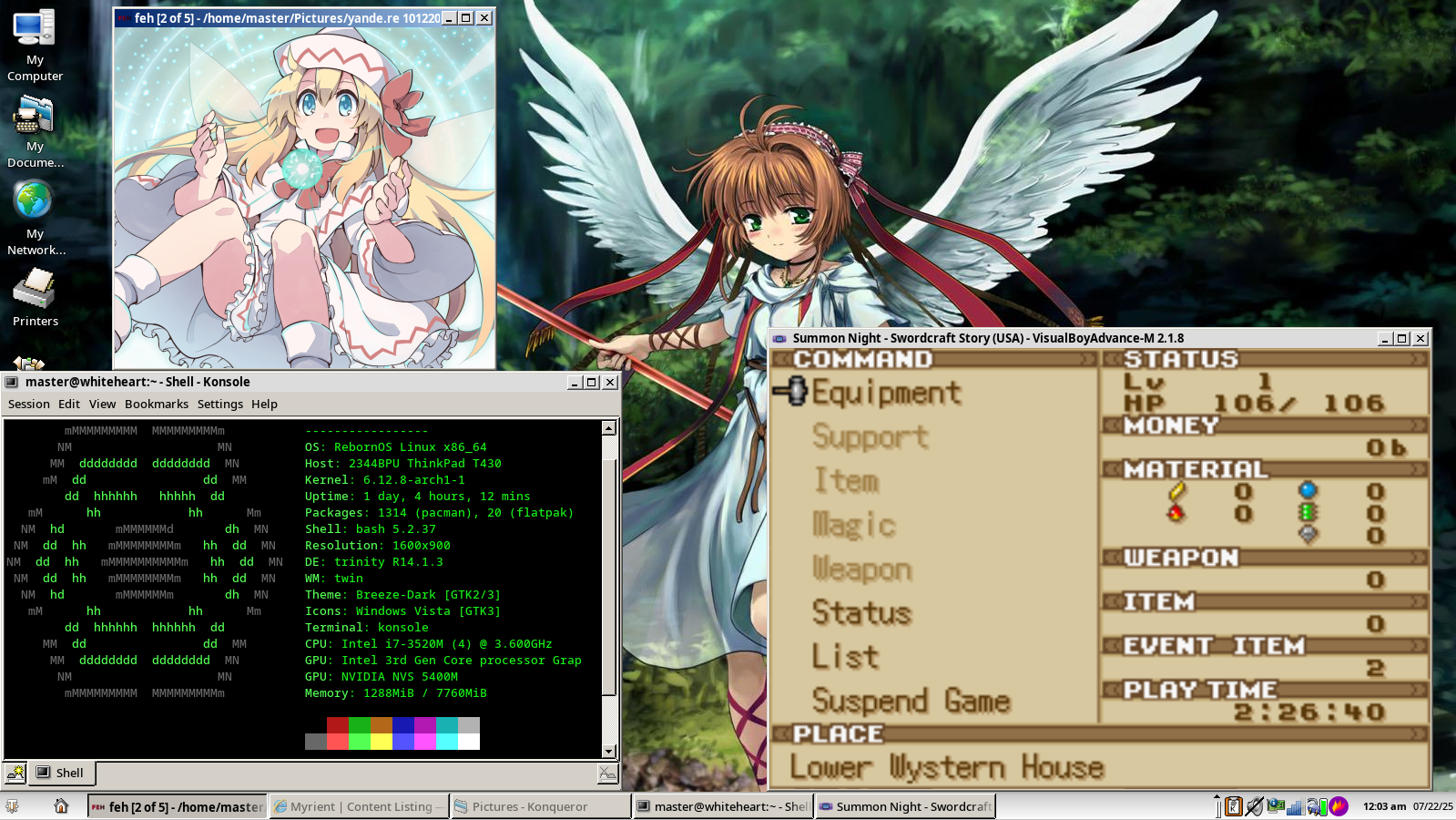This screenshot has height=820, width=1456.
Task: Click the feh window menu icon in its title bar
Action: click(x=123, y=17)
